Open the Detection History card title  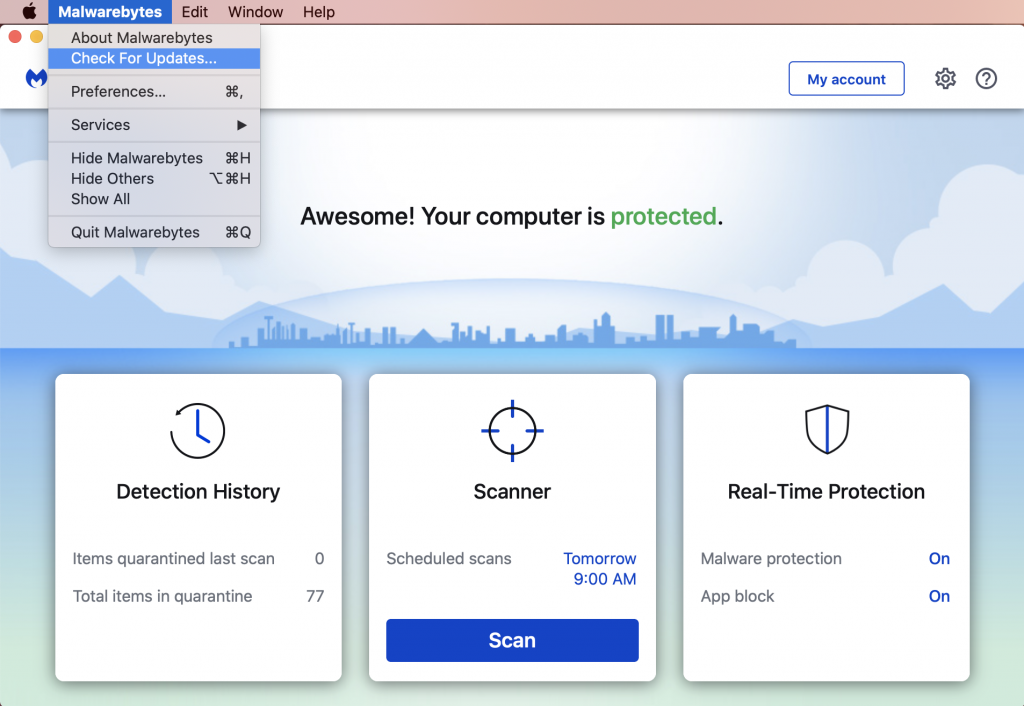(x=198, y=491)
